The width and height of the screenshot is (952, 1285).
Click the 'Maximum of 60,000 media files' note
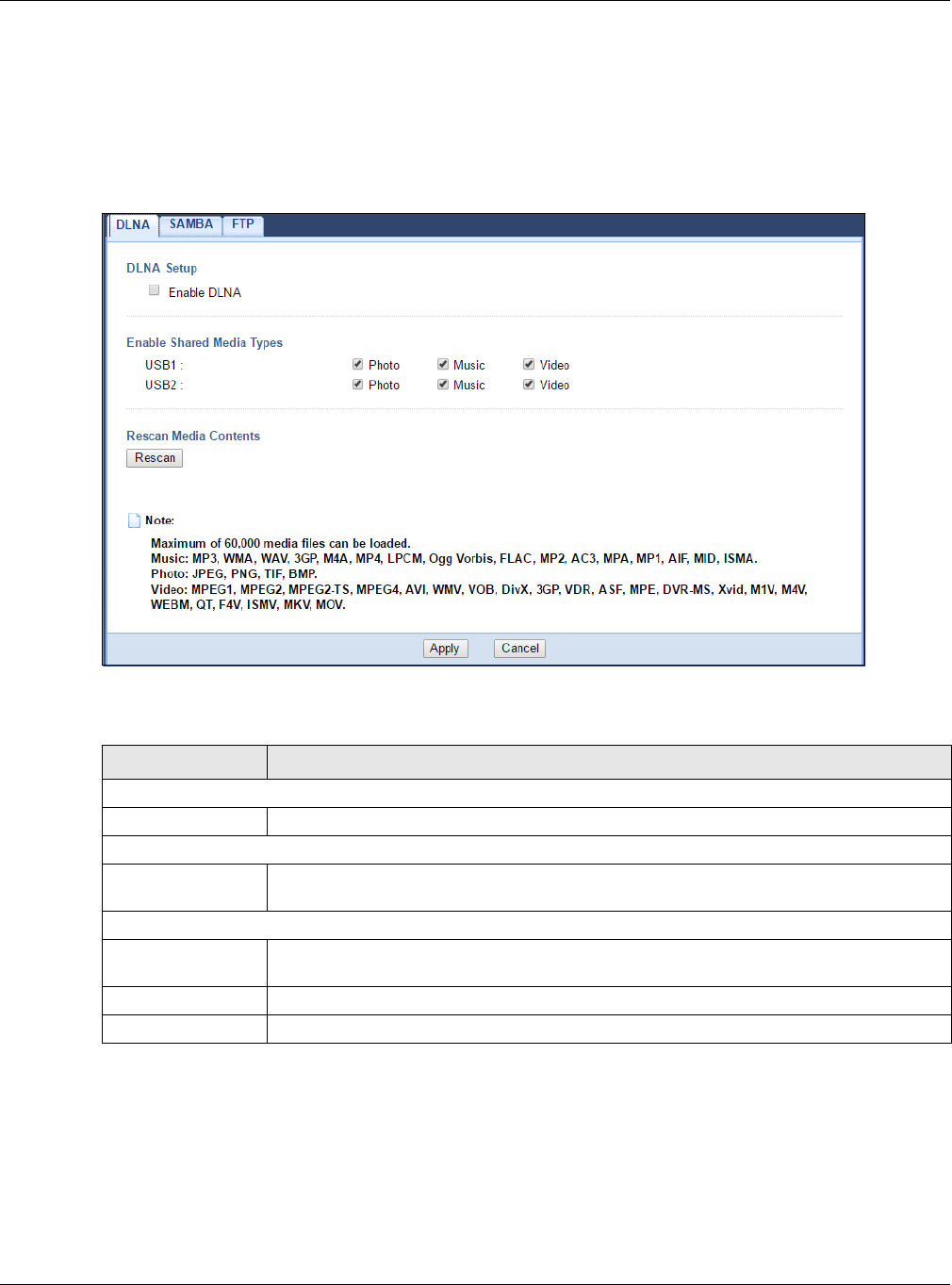click(x=281, y=543)
